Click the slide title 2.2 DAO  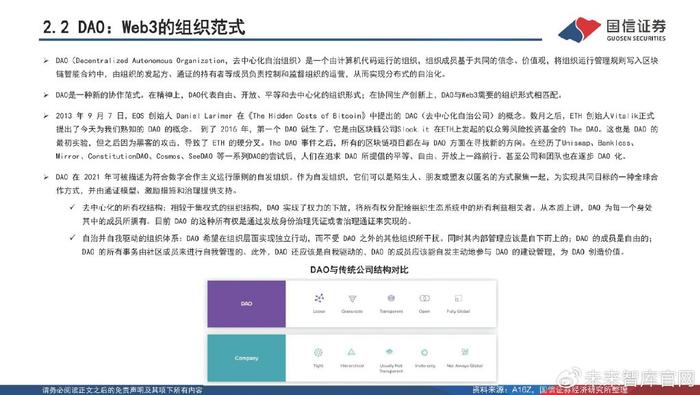click(144, 27)
